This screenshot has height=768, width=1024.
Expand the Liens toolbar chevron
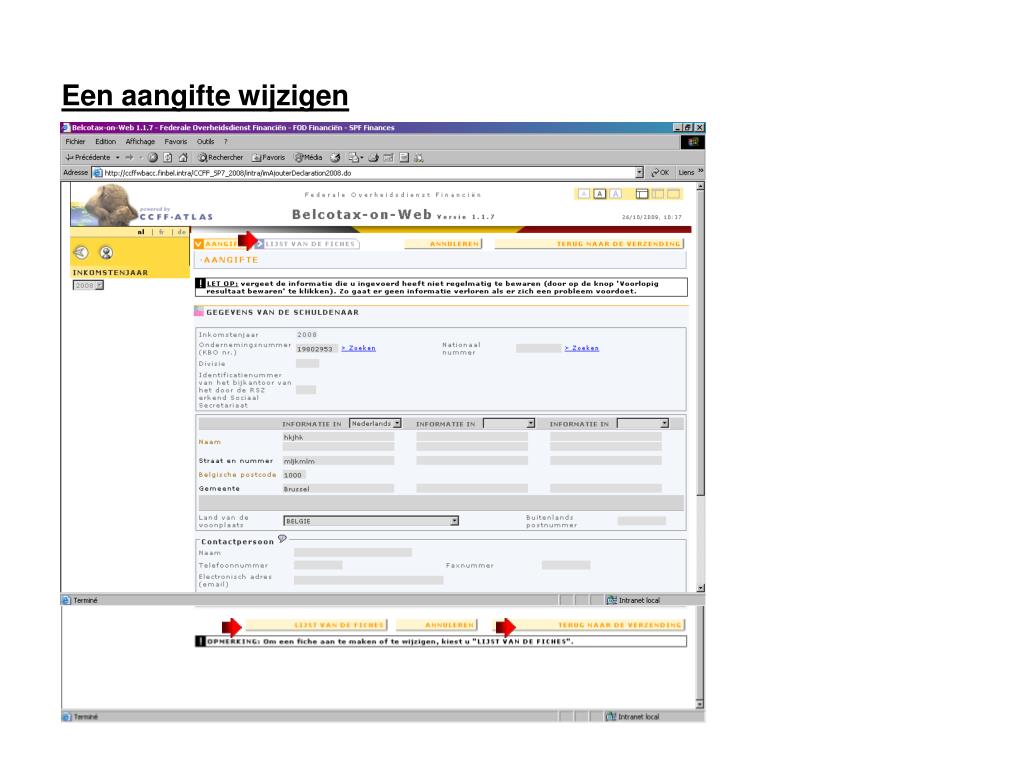(701, 171)
